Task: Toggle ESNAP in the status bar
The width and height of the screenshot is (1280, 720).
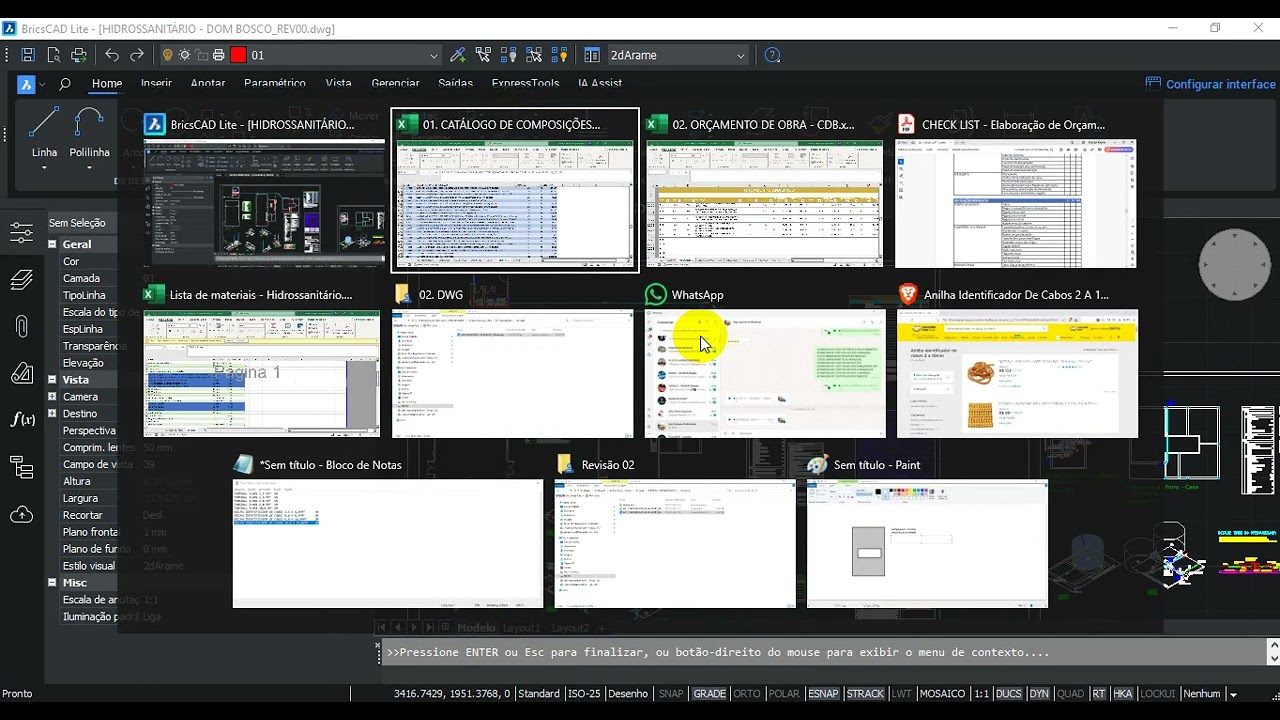Action: click(824, 694)
